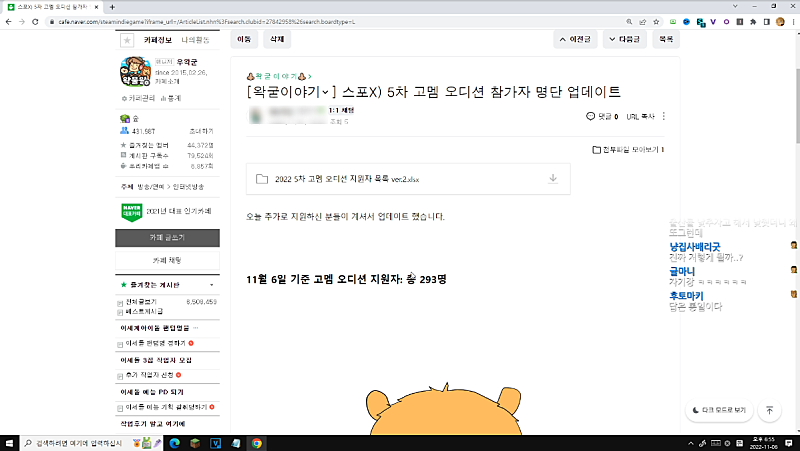Toggle 다크 모드로 보기
Screen dimensions: 800x451
point(719,410)
